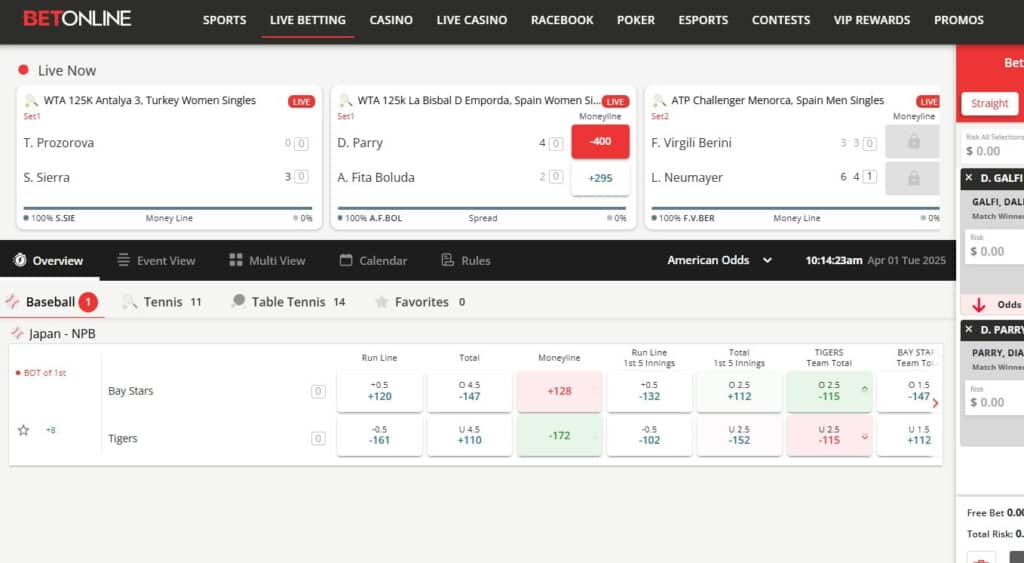Click risk amount field for Galfi bet

[x=995, y=247]
